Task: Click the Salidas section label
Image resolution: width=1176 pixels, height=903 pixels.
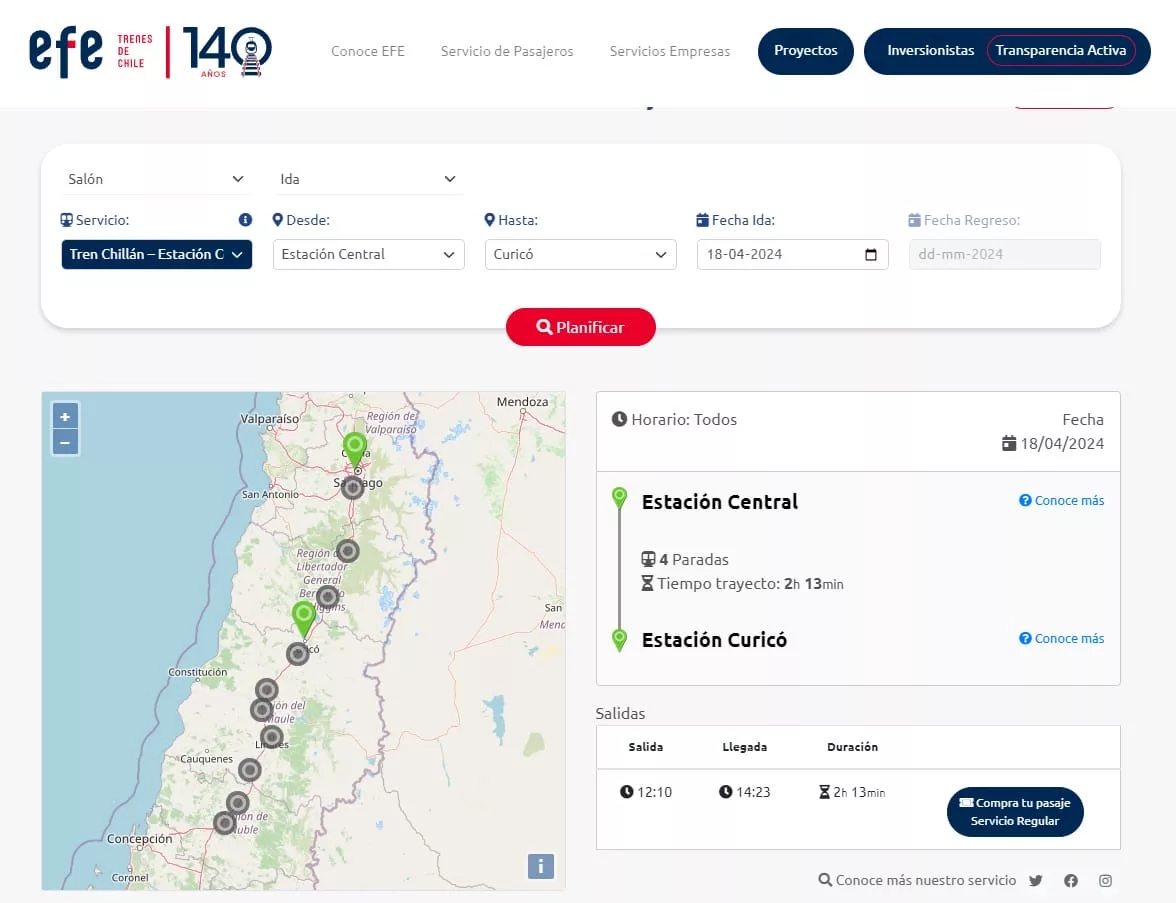Action: (620, 713)
